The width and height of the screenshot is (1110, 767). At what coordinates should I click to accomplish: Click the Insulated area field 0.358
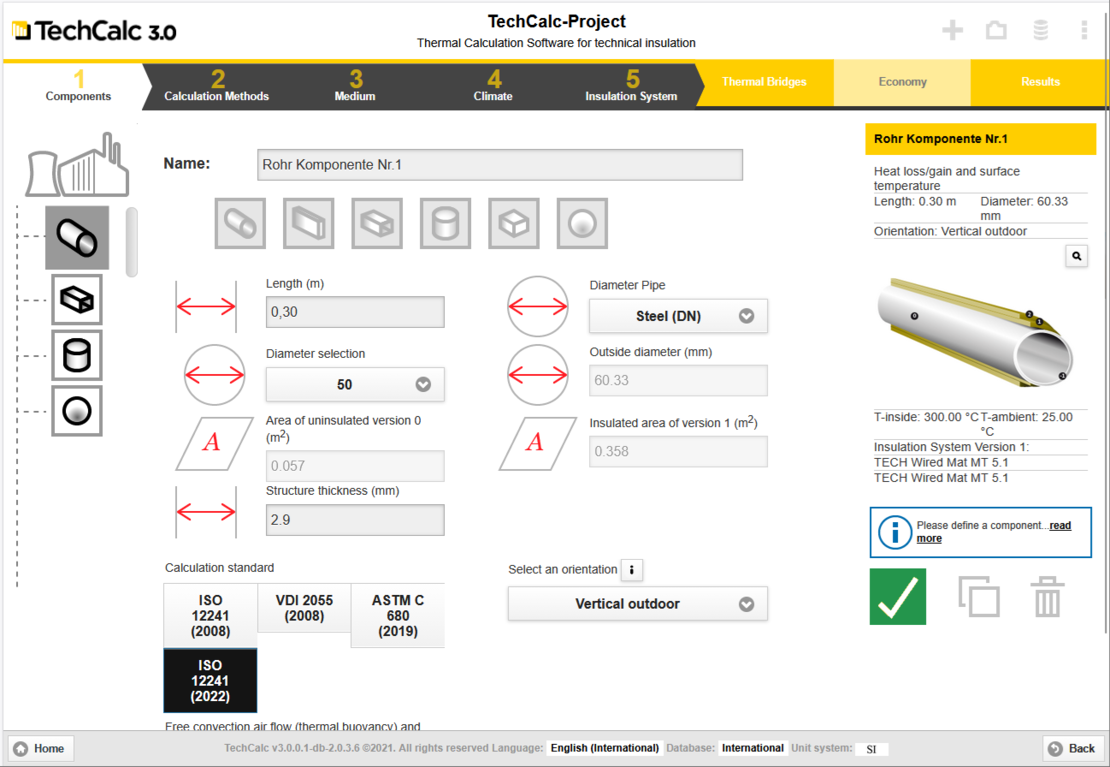tap(678, 451)
